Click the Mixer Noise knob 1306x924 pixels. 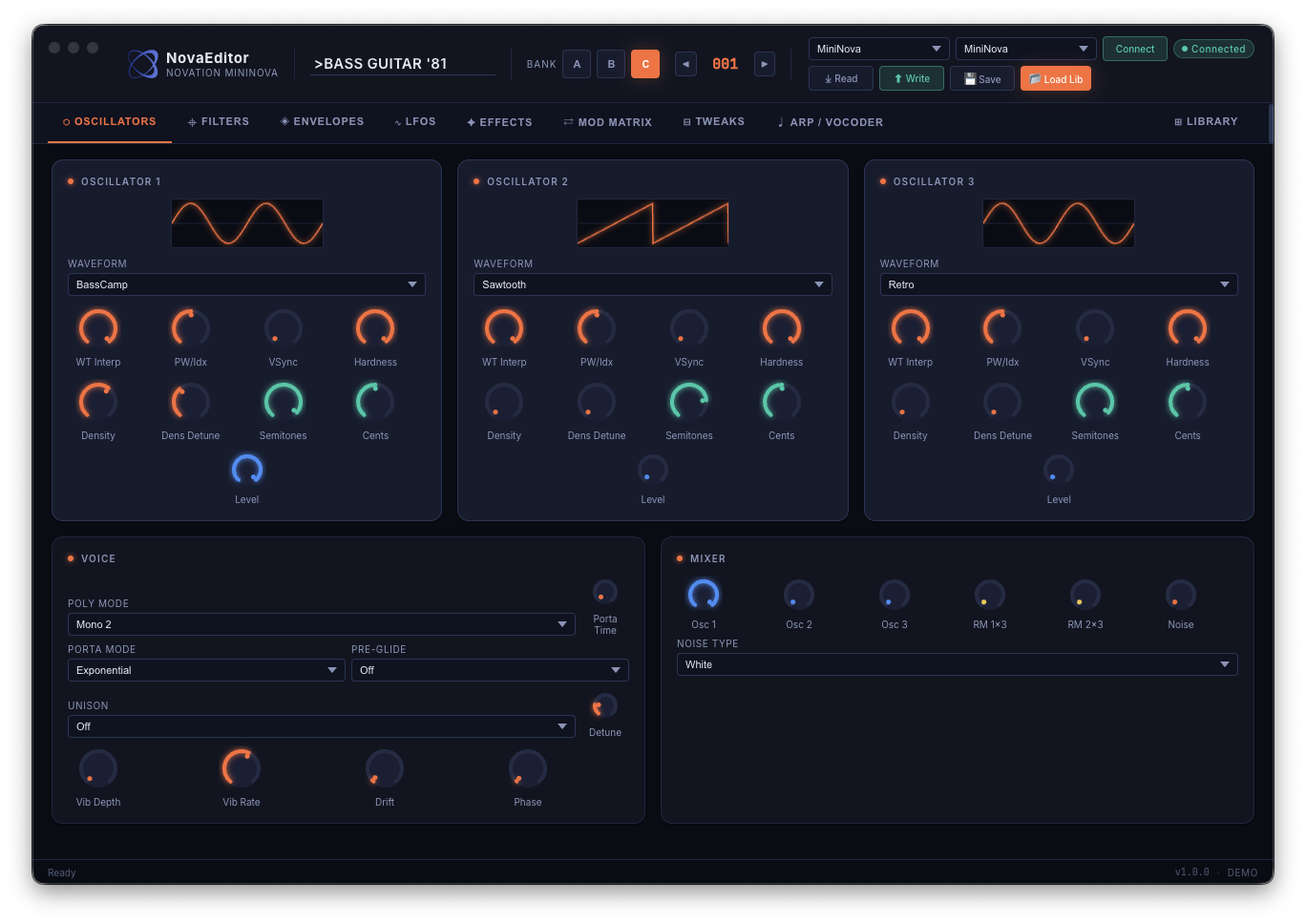(1181, 595)
